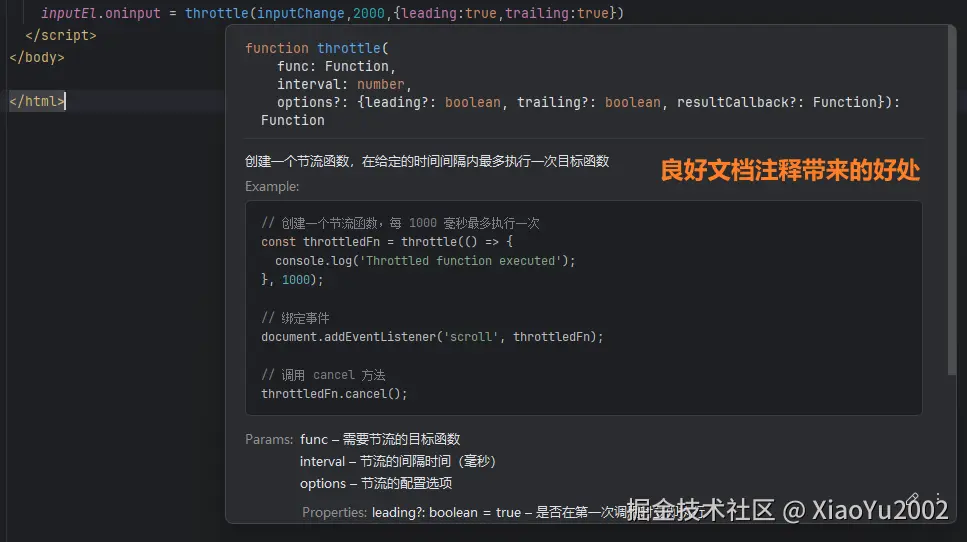This screenshot has width=967, height=542.
Task: Click the 'options – 节流的配置选项' param row
Action: (x=376, y=483)
